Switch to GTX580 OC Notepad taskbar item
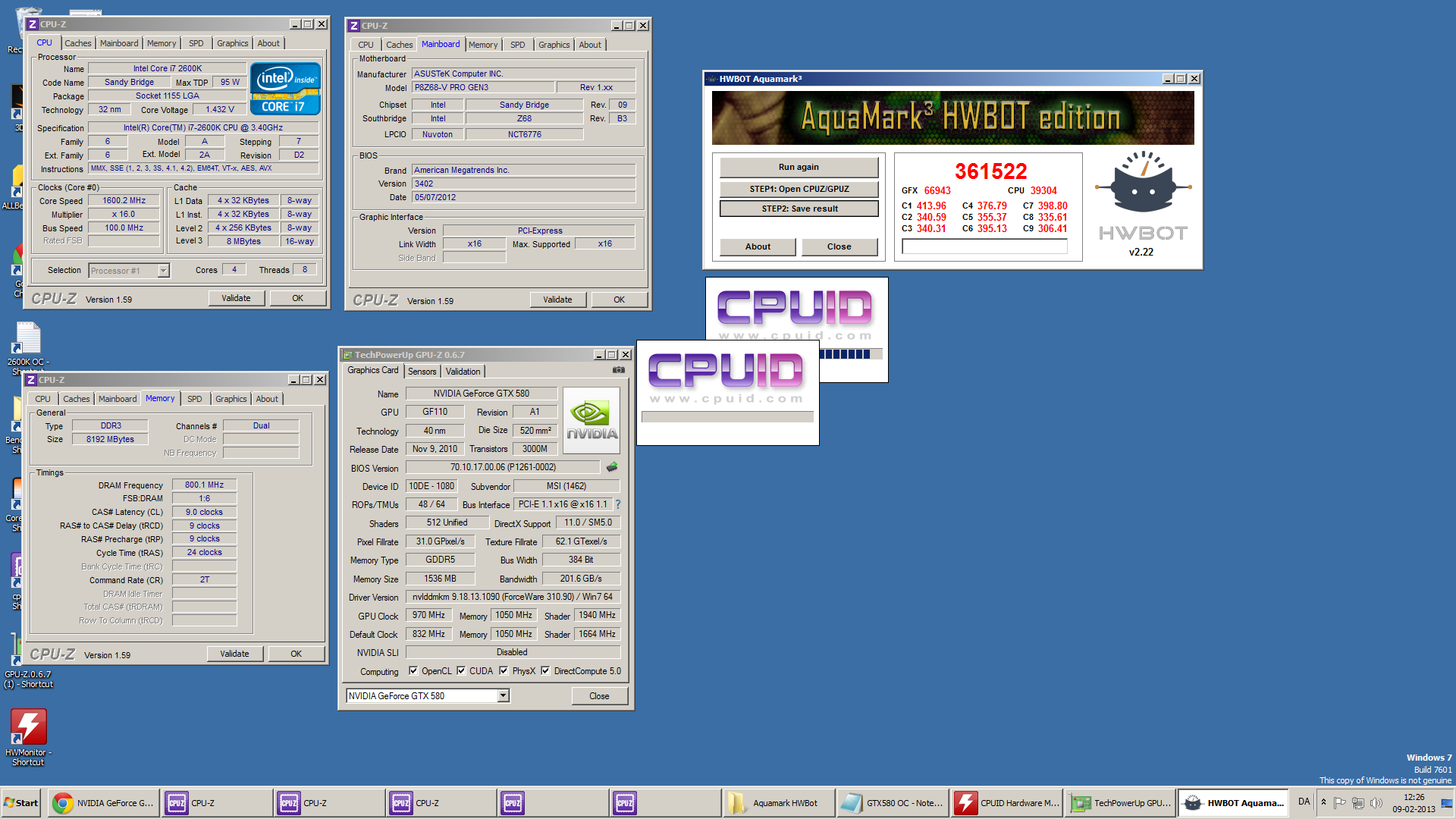Screen dimensions: 1456x819 pyautogui.click(x=893, y=803)
